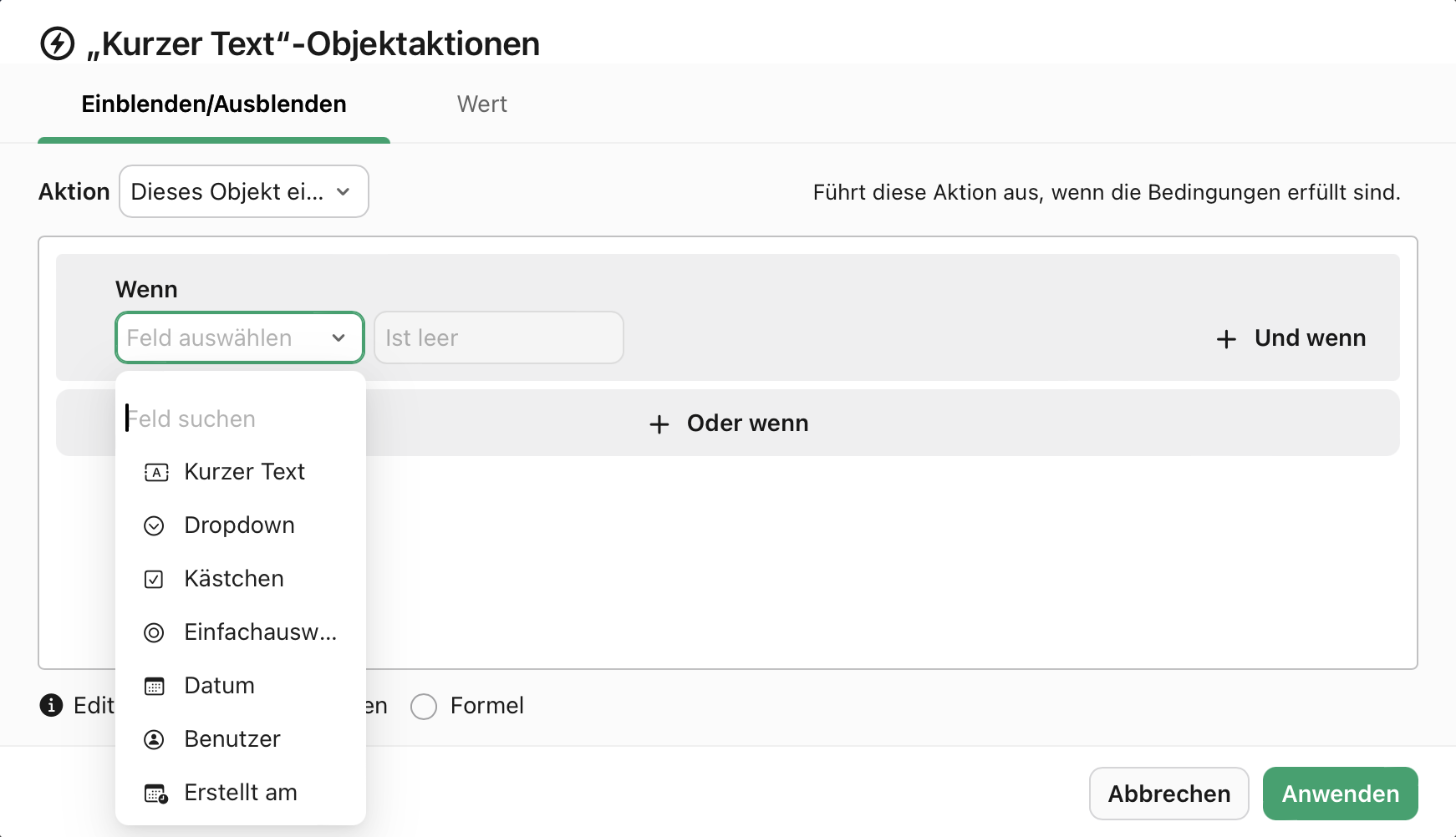
Task: Click the checkbox icon next to 'Kästchen'
Action: pos(155,579)
